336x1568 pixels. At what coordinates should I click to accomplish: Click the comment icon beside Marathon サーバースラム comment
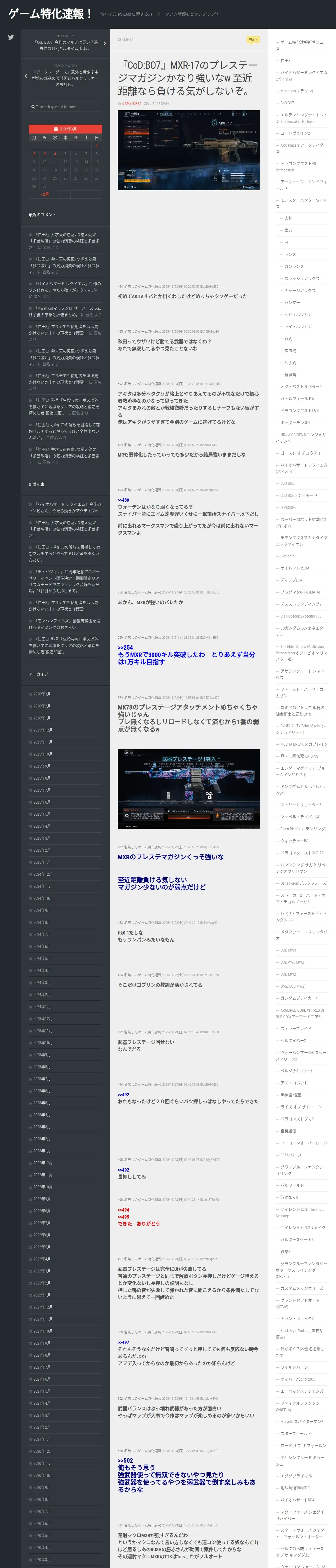pos(31,309)
